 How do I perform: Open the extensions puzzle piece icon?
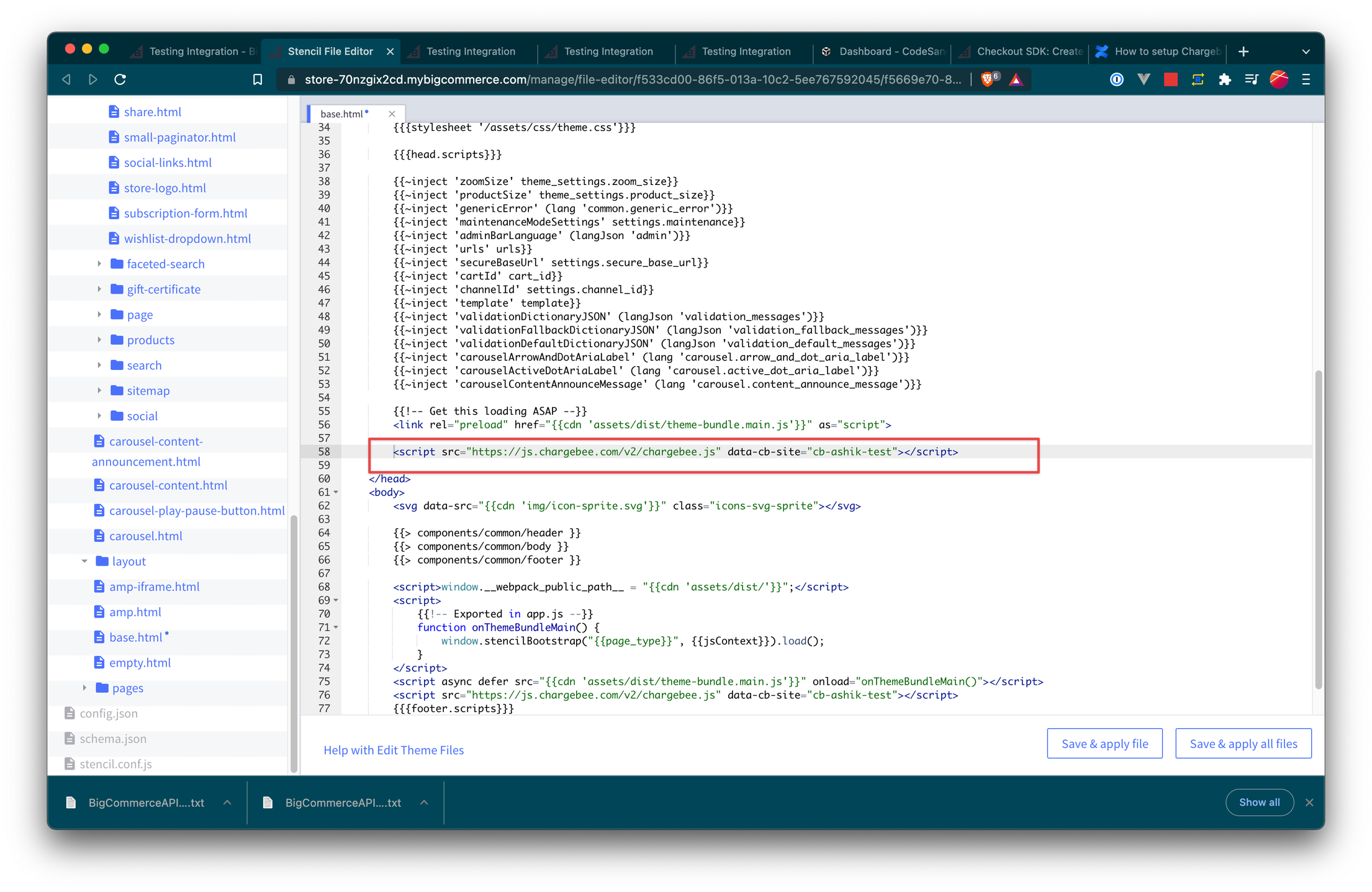coord(1225,79)
